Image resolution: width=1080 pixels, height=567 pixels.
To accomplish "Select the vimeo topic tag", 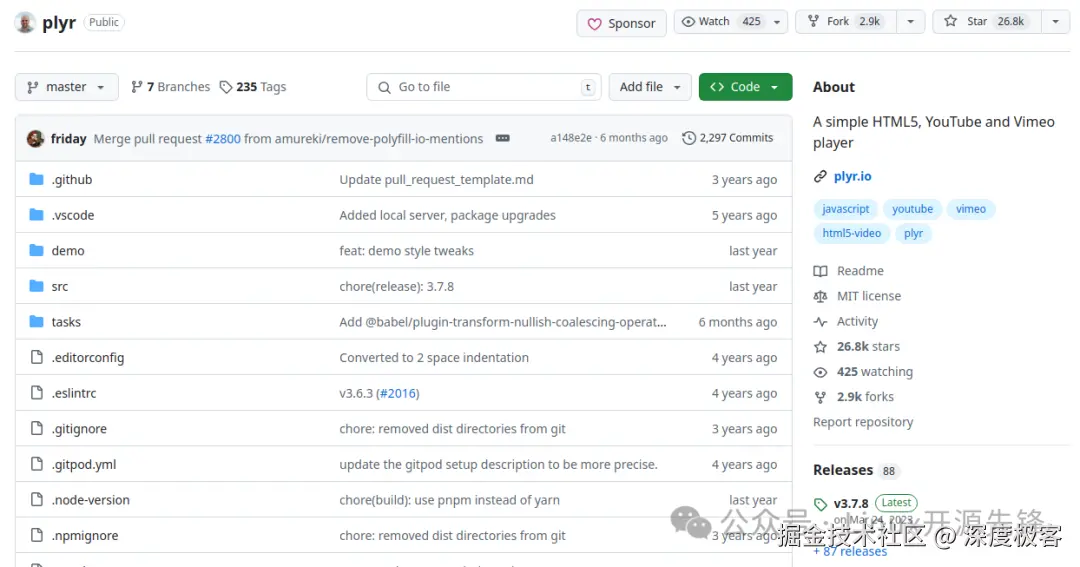I will 970,209.
